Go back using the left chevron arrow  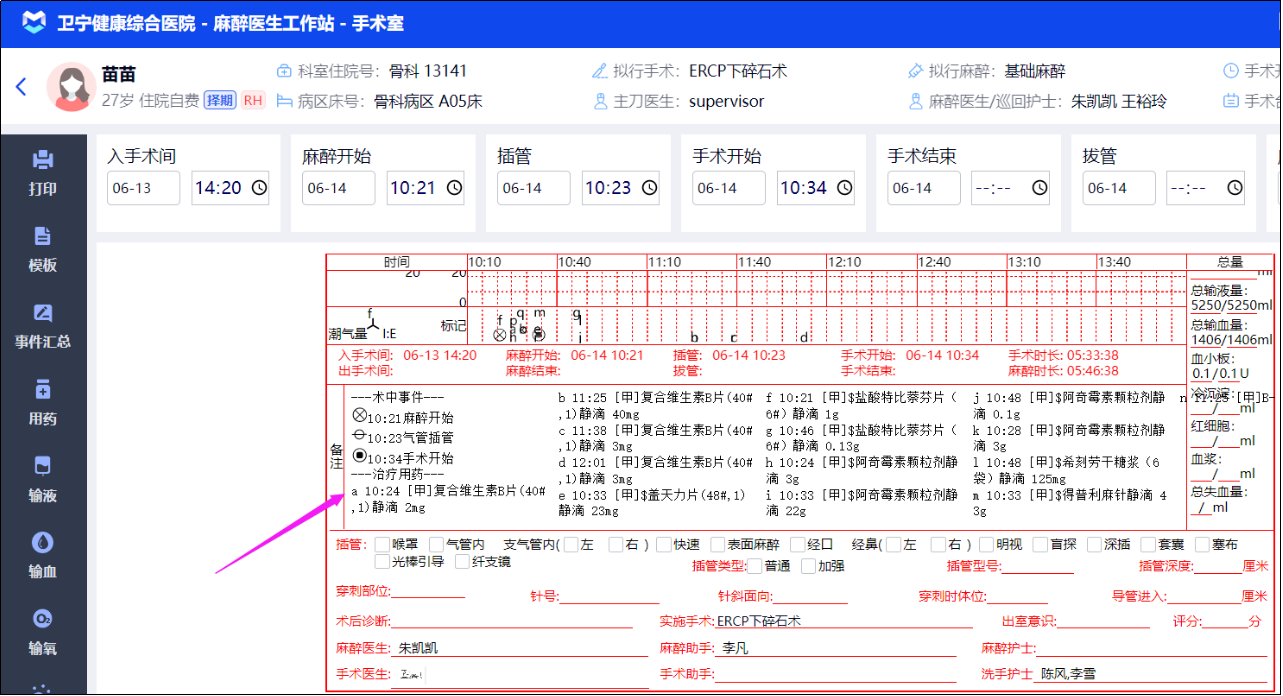click(21, 87)
